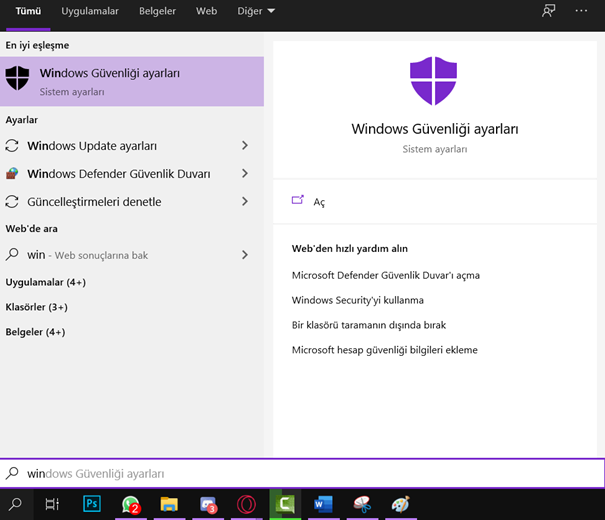Viewport: 605px width, 520px height.
Task: Click the magnifier icon in the search box
Action: (x=12, y=473)
